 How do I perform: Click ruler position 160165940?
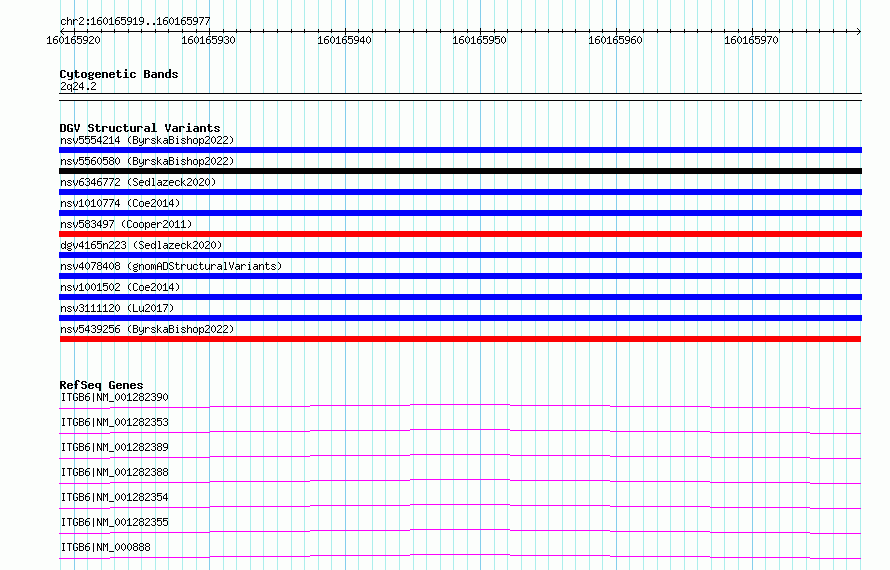pyautogui.click(x=345, y=40)
